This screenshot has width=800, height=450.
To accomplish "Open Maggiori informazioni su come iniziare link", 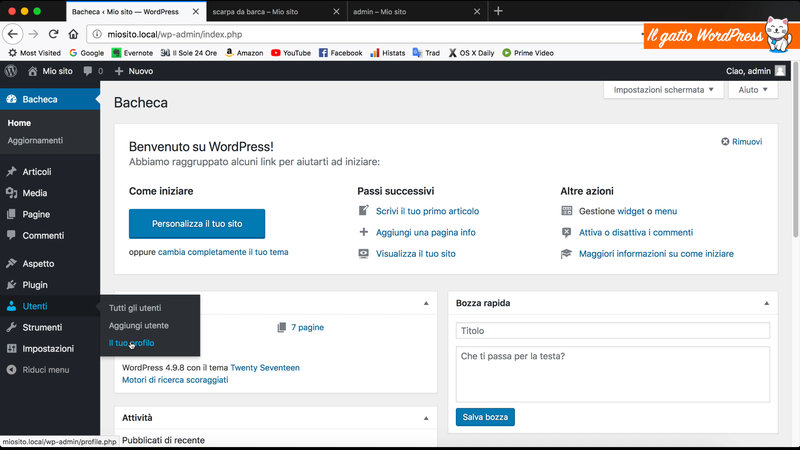I will click(x=656, y=254).
